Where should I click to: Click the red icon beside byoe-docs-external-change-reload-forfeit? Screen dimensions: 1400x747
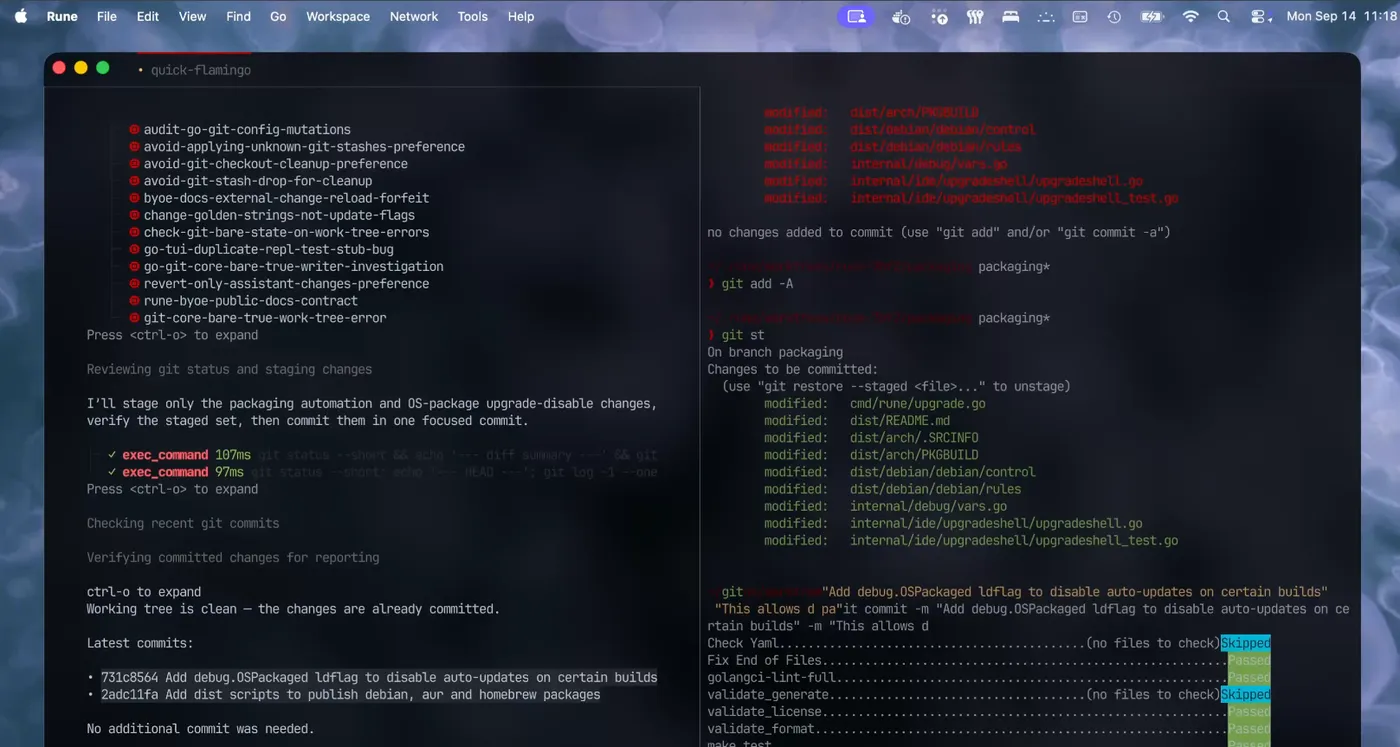pyautogui.click(x=134, y=198)
